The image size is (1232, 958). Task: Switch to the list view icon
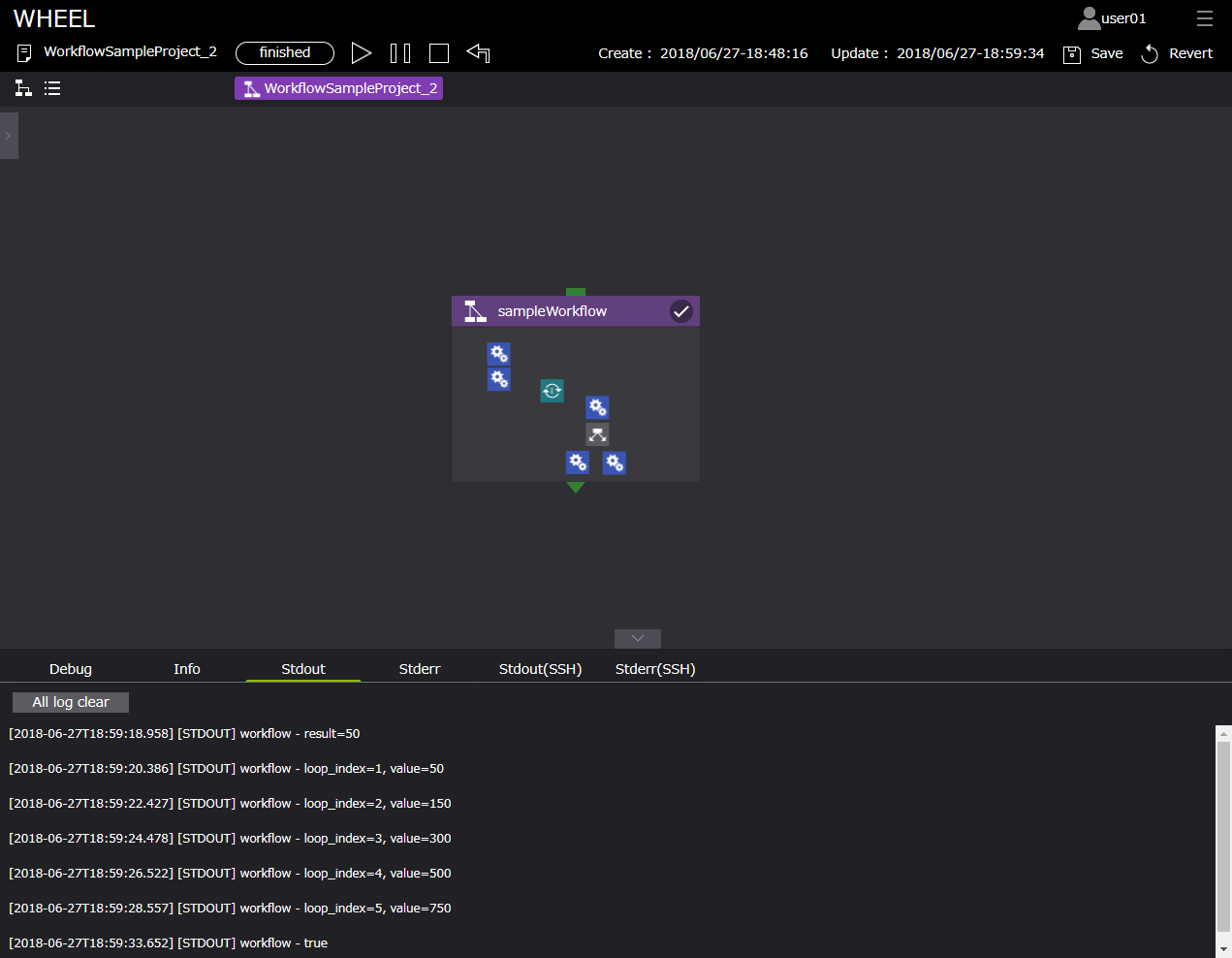pos(52,88)
